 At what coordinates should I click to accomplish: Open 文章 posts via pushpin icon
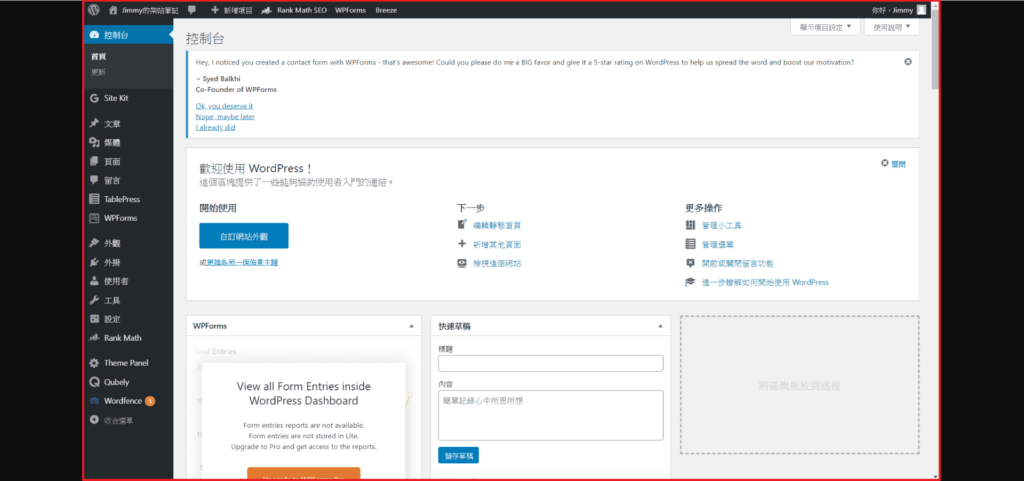pos(94,123)
